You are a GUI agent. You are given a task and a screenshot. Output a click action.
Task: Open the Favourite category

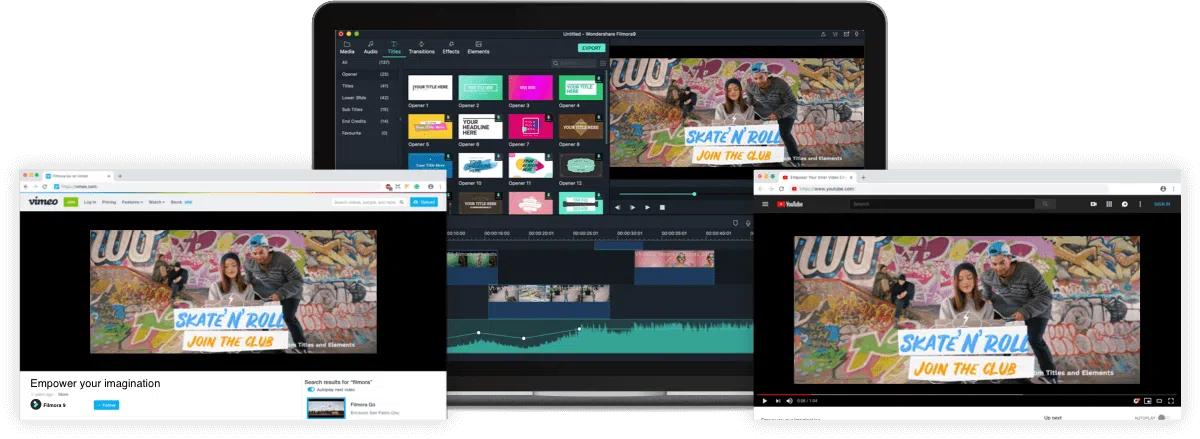[366, 133]
